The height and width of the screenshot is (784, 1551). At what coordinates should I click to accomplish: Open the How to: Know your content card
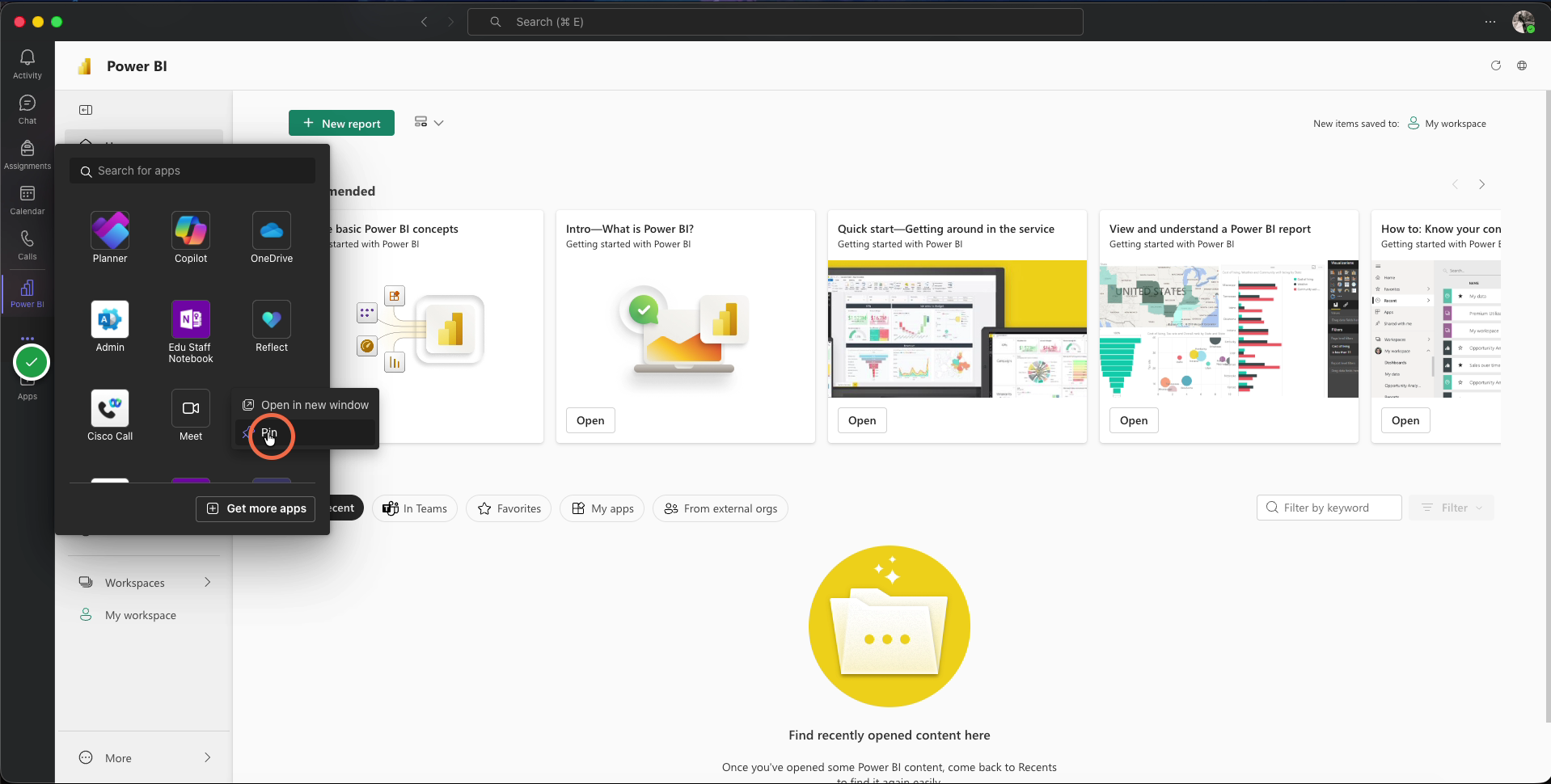(1405, 420)
